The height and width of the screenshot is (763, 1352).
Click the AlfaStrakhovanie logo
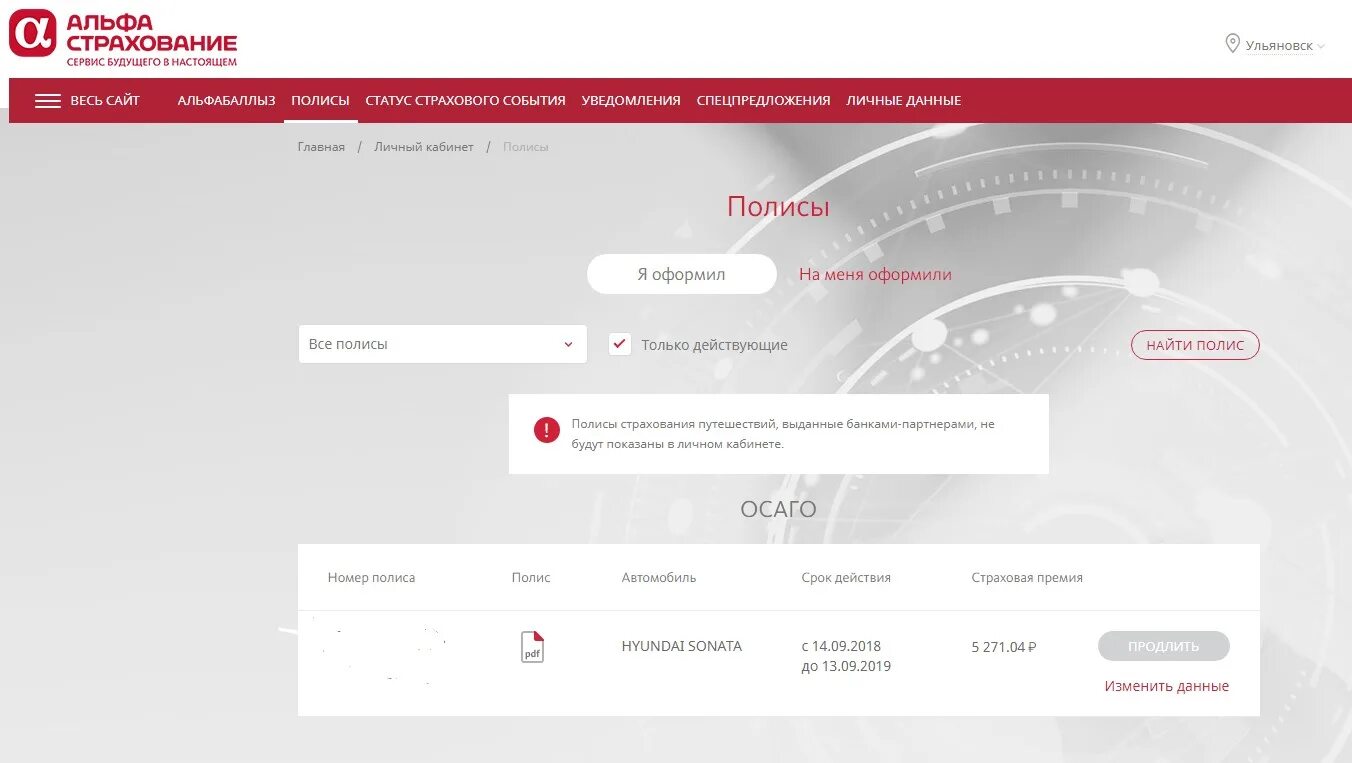pos(123,39)
